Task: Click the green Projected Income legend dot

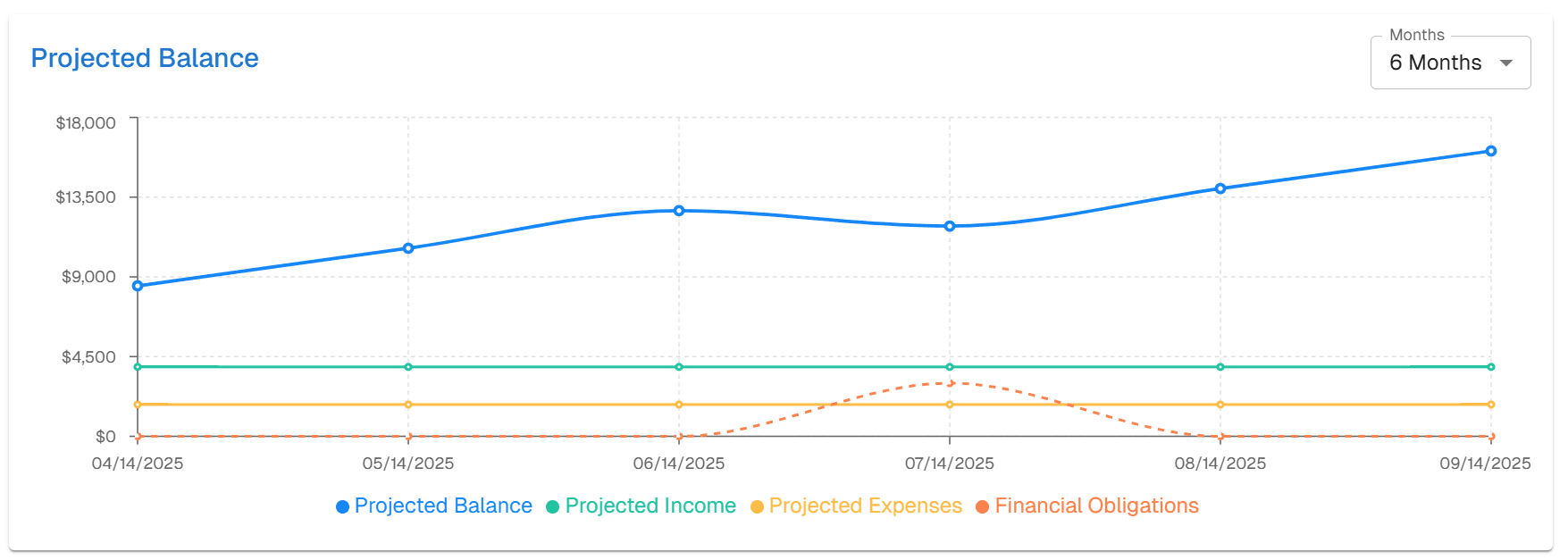Action: tap(555, 506)
